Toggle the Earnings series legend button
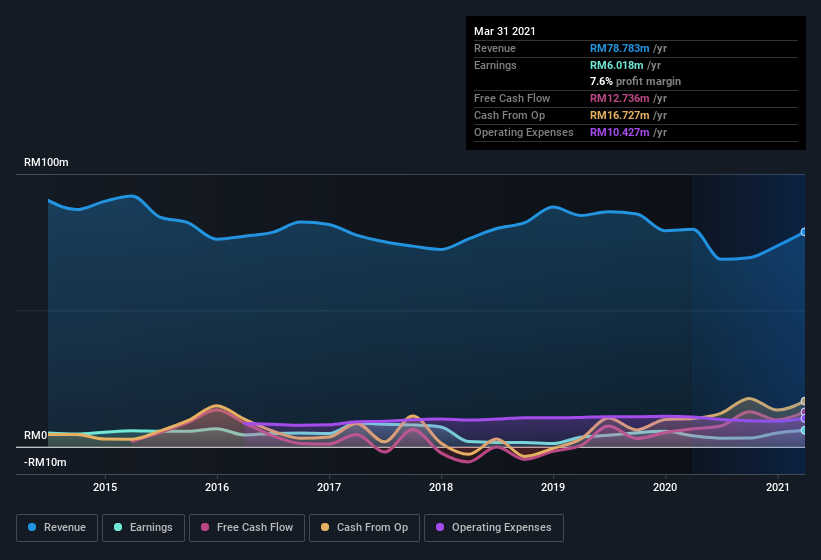 [143, 528]
